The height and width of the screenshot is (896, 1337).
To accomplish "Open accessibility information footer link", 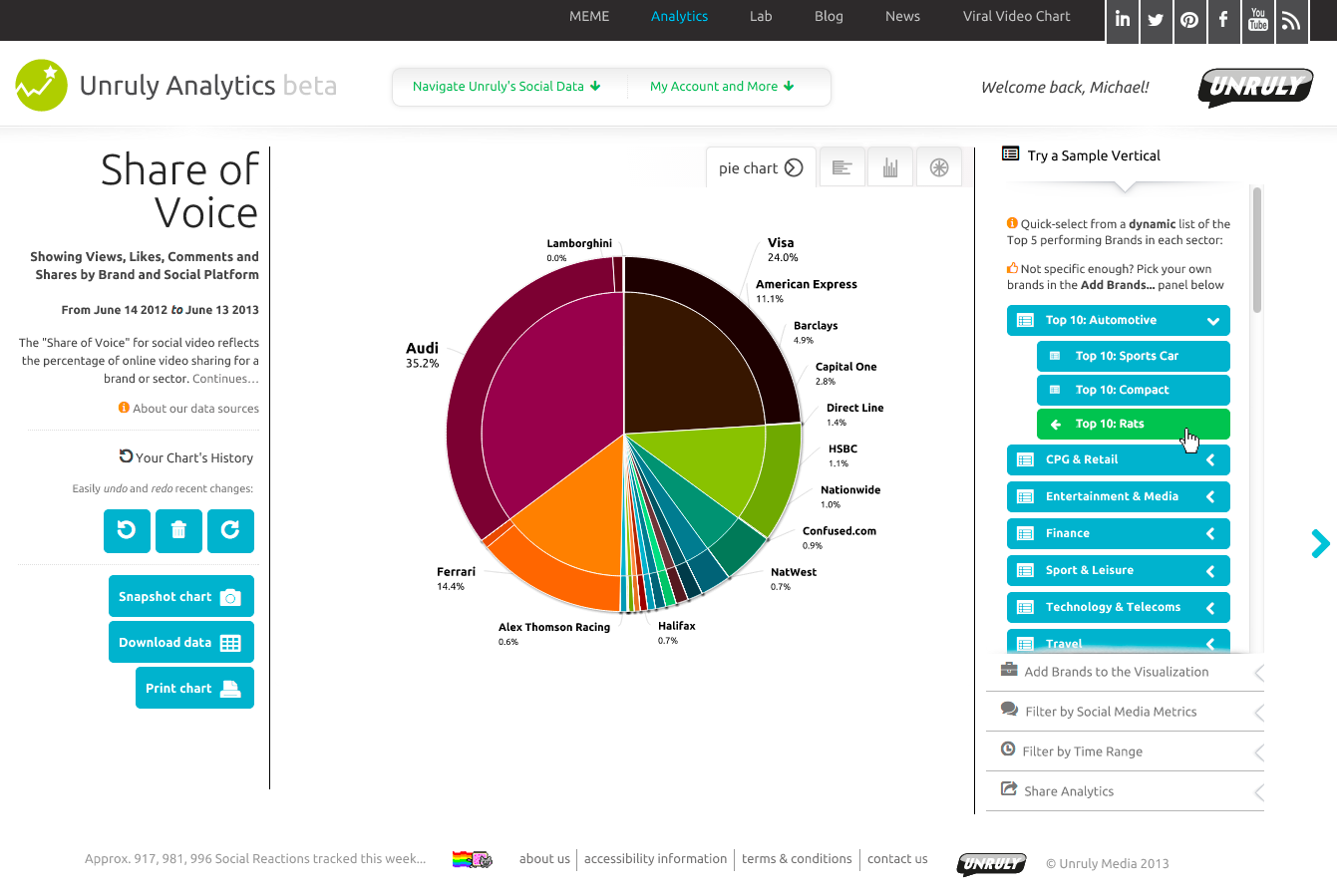I will point(655,859).
